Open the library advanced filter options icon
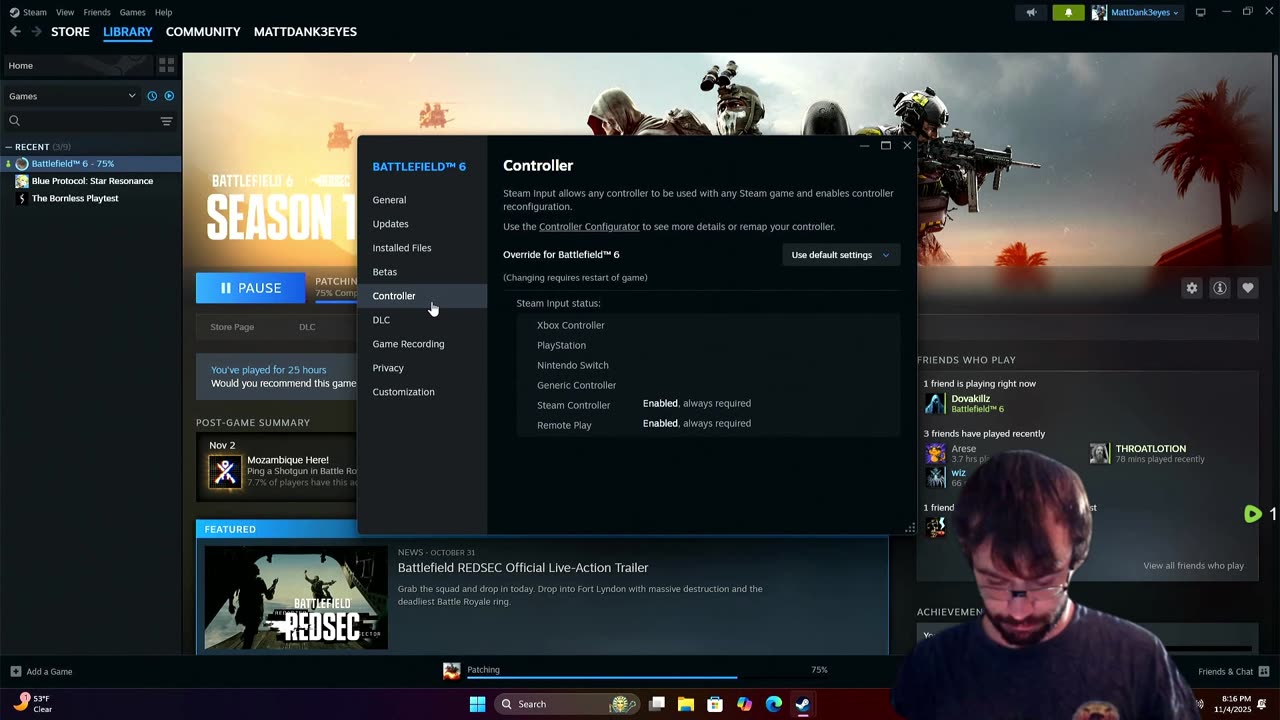This screenshot has height=720, width=1280. tap(166, 121)
